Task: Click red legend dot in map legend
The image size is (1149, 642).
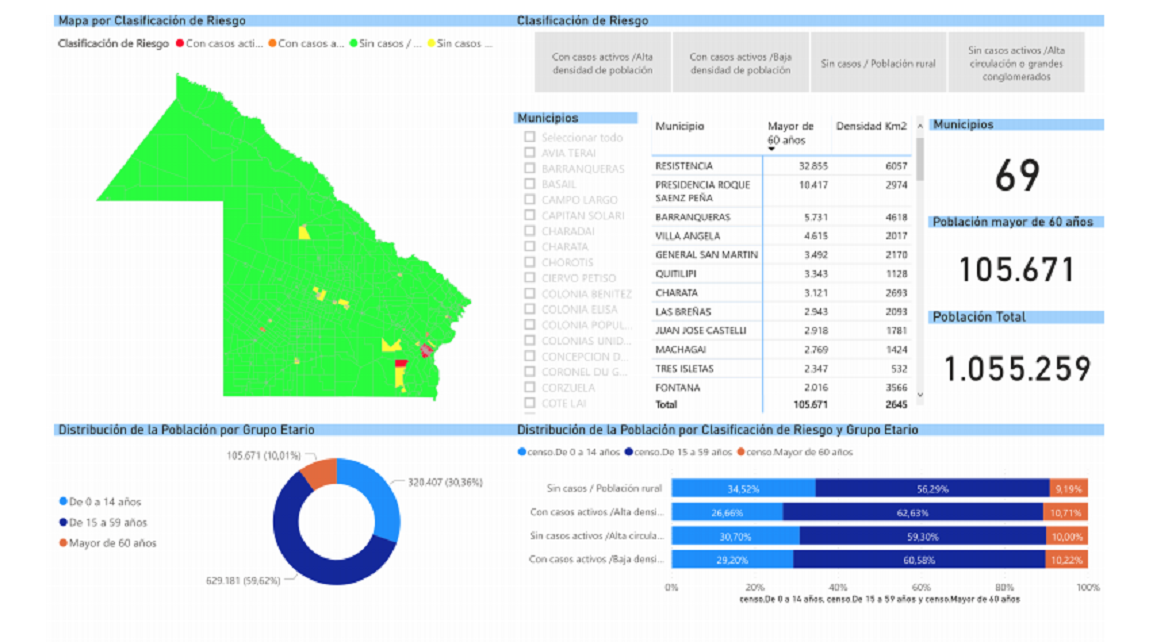Action: point(180,43)
